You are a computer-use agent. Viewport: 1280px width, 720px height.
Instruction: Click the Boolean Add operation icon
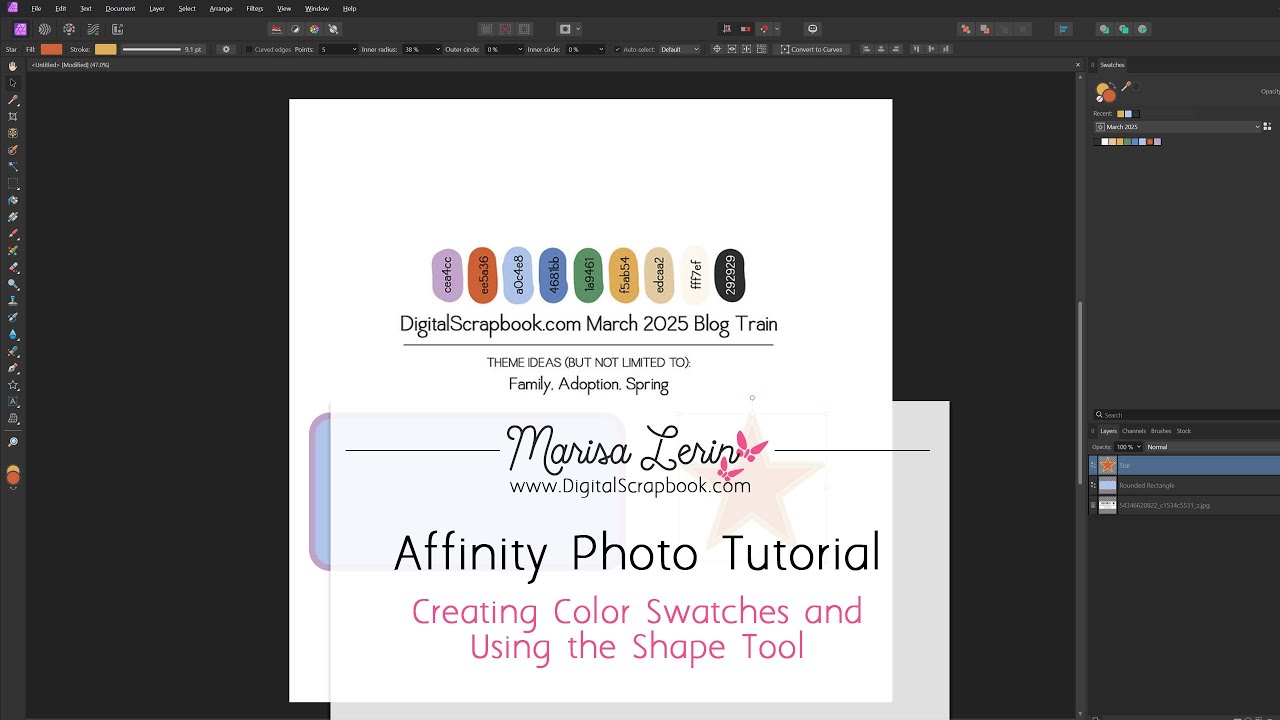1104,29
